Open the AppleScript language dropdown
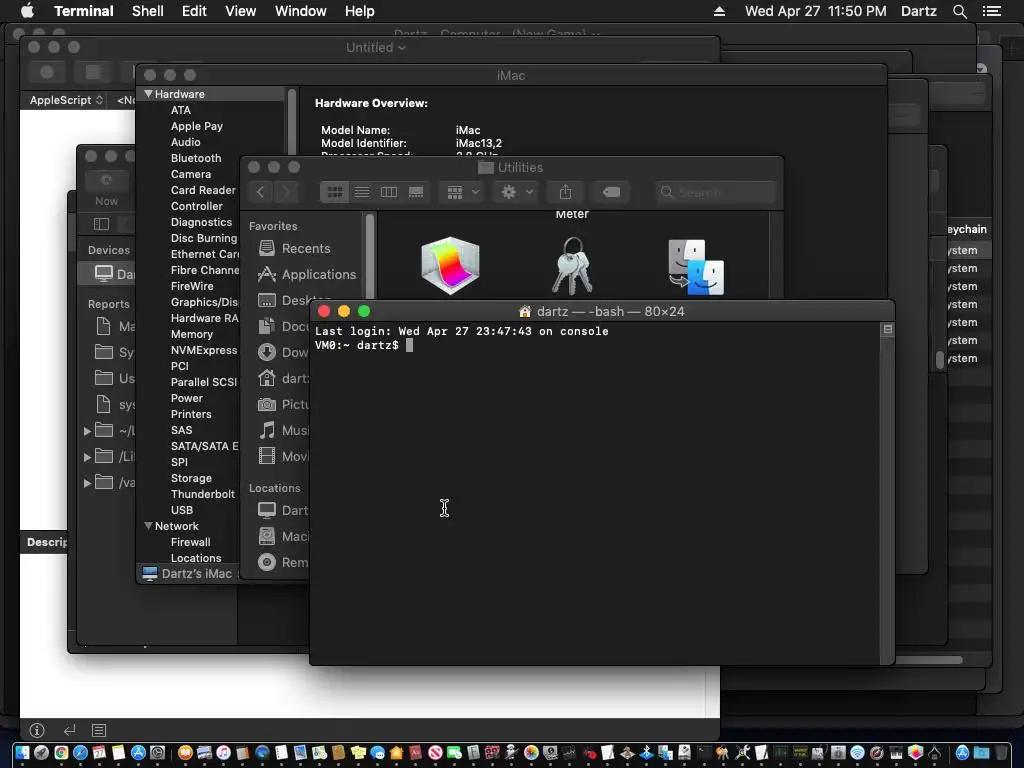The height and width of the screenshot is (768, 1024). (x=66, y=100)
